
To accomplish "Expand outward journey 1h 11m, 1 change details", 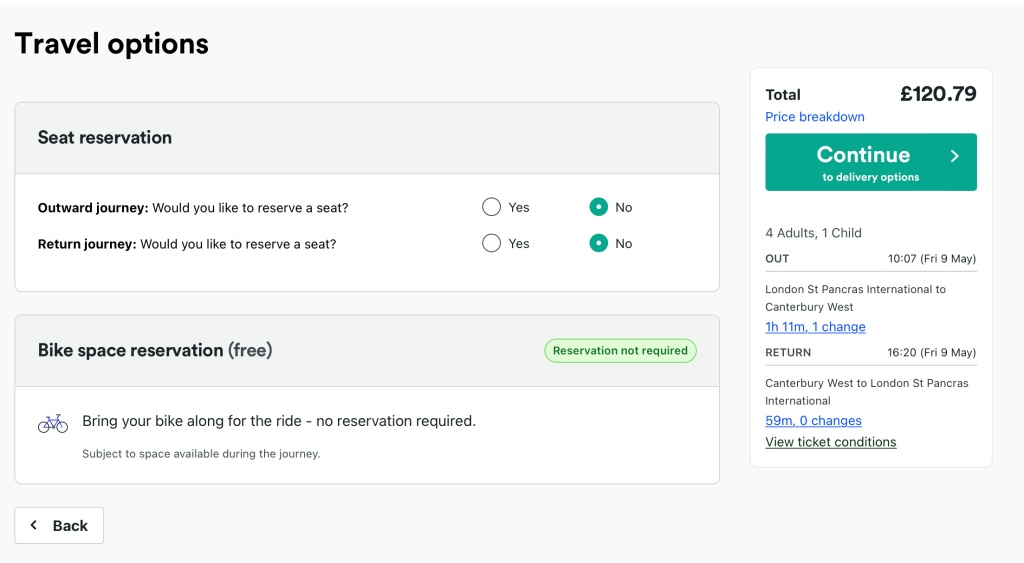I will [815, 327].
